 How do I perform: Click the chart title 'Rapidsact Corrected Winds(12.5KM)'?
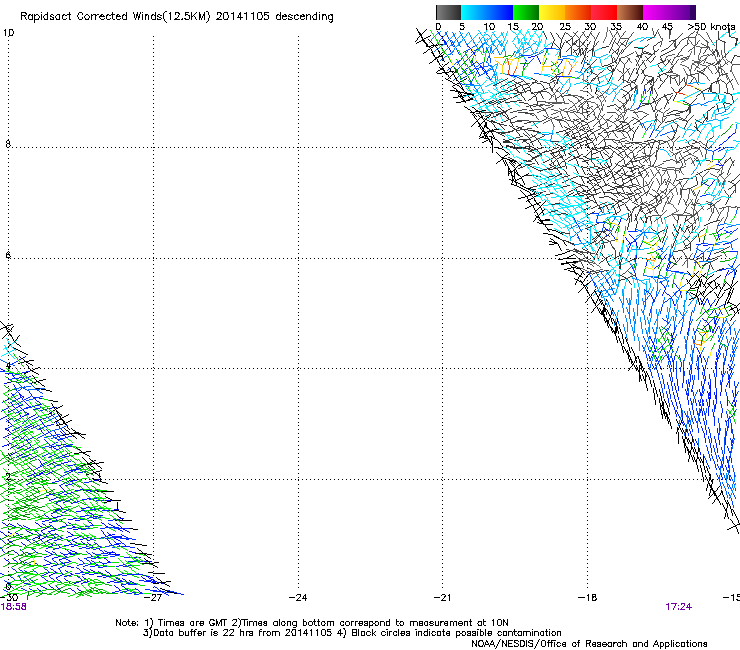(x=115, y=17)
